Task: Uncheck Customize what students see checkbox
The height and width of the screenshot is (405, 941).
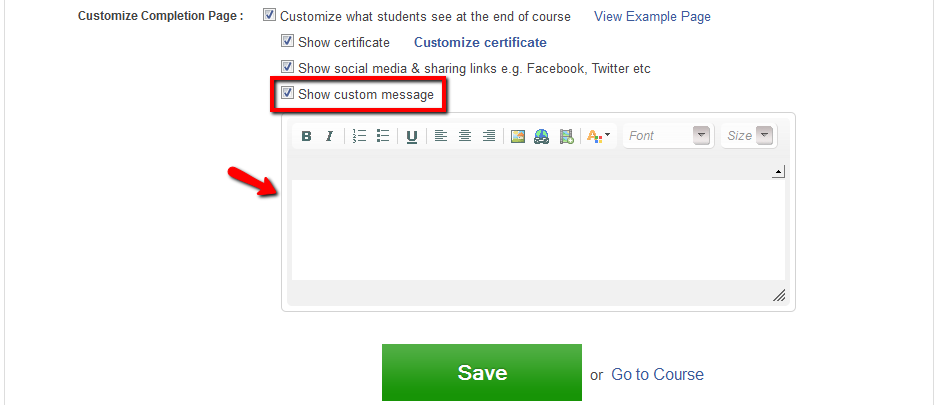Action: [269, 16]
